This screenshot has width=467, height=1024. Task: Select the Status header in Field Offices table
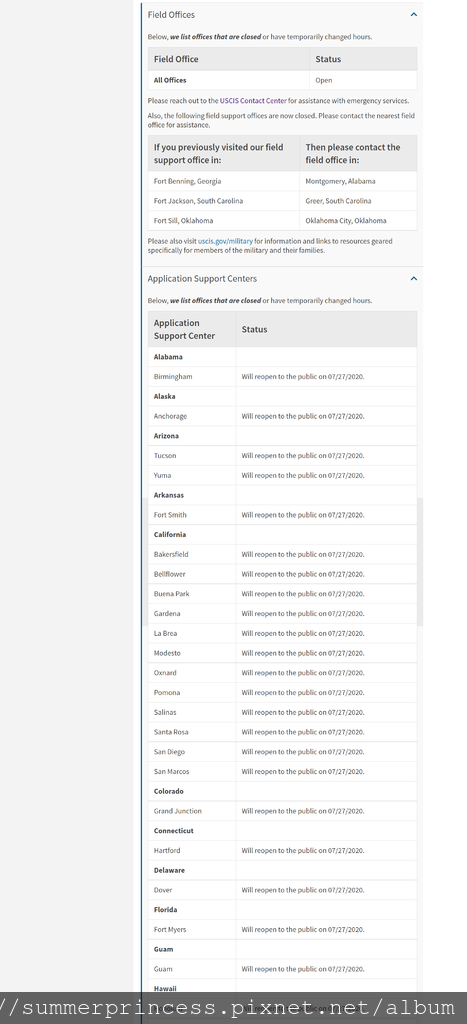point(363,59)
